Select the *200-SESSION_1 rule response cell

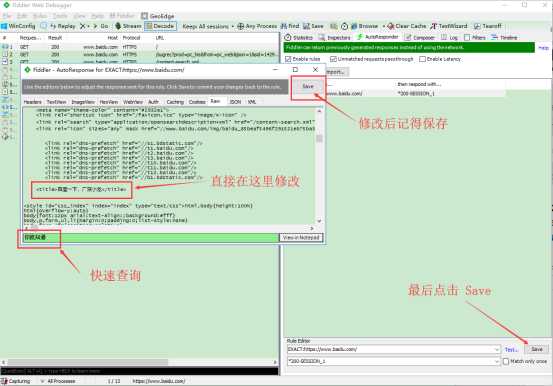coord(416,94)
